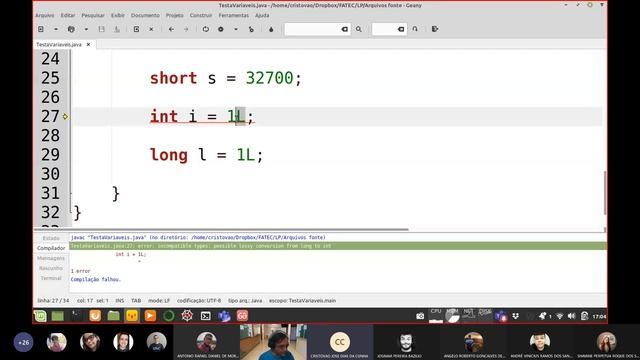Click the error marker on line 27
This screenshot has height=360, width=640.
click(x=65, y=117)
